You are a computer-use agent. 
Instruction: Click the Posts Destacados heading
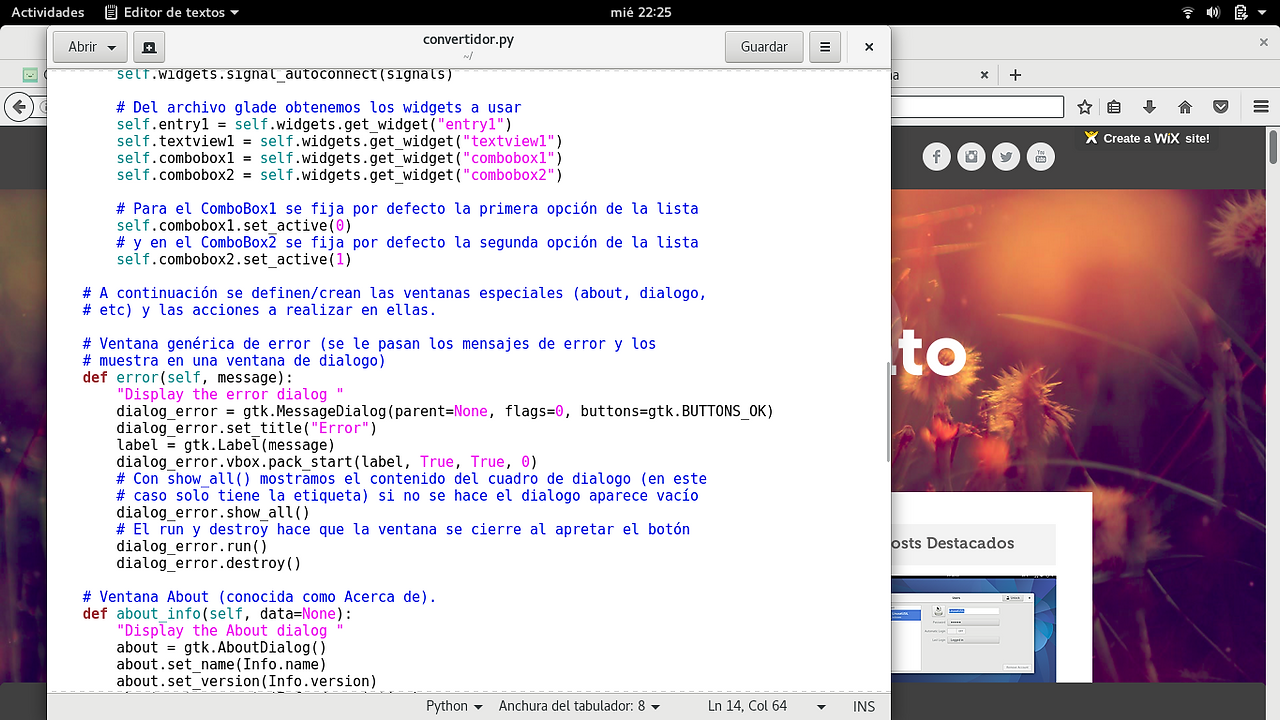951,544
